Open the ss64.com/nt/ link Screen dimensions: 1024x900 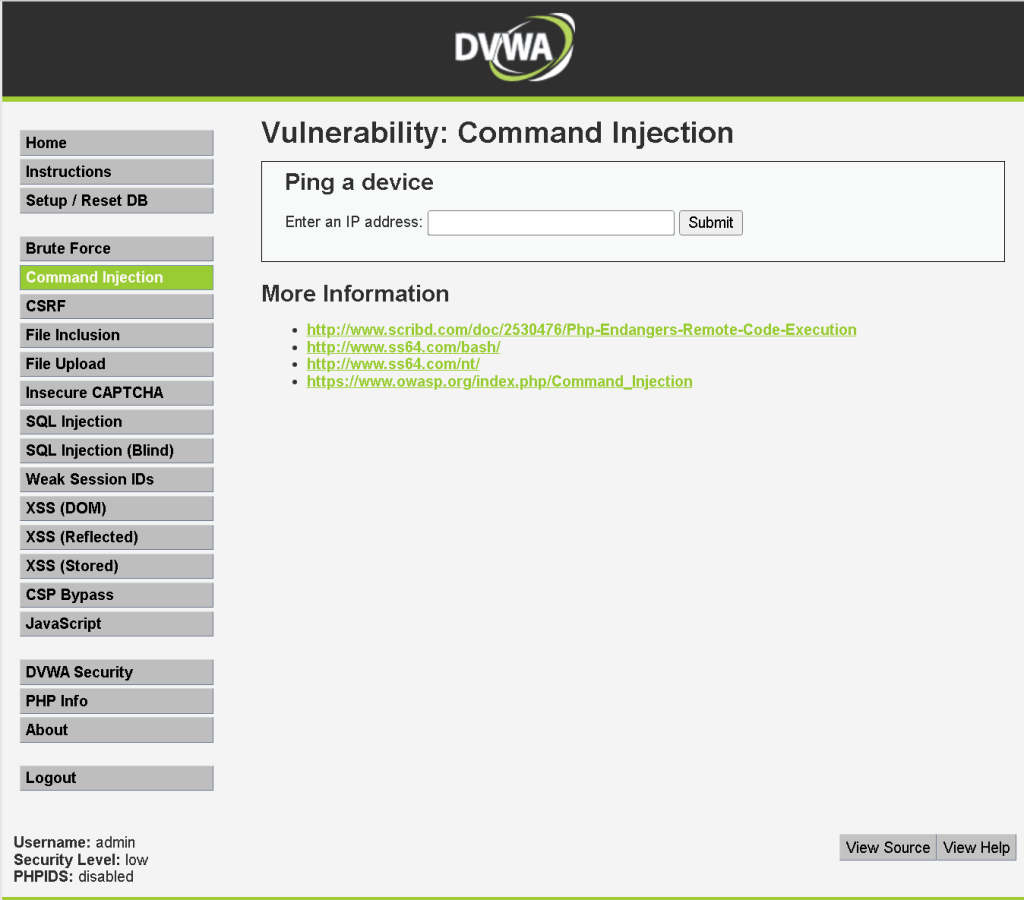point(392,364)
